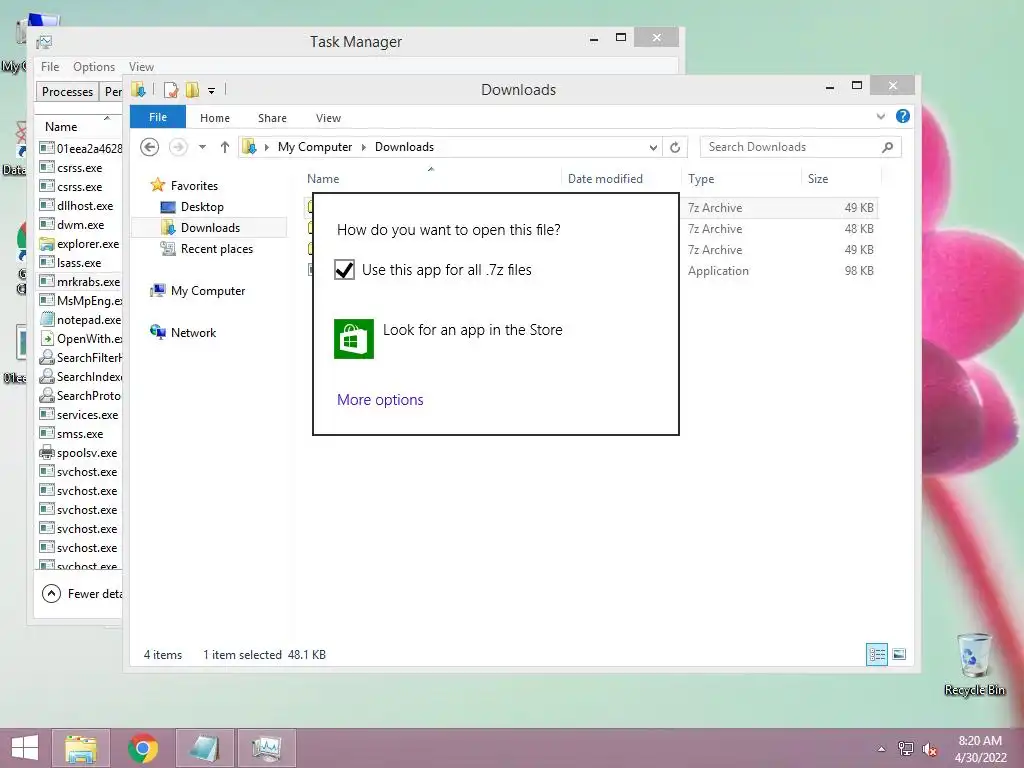Open the File tab in Downloads ribbon
Viewport: 1024px width, 768px height.
coord(158,117)
